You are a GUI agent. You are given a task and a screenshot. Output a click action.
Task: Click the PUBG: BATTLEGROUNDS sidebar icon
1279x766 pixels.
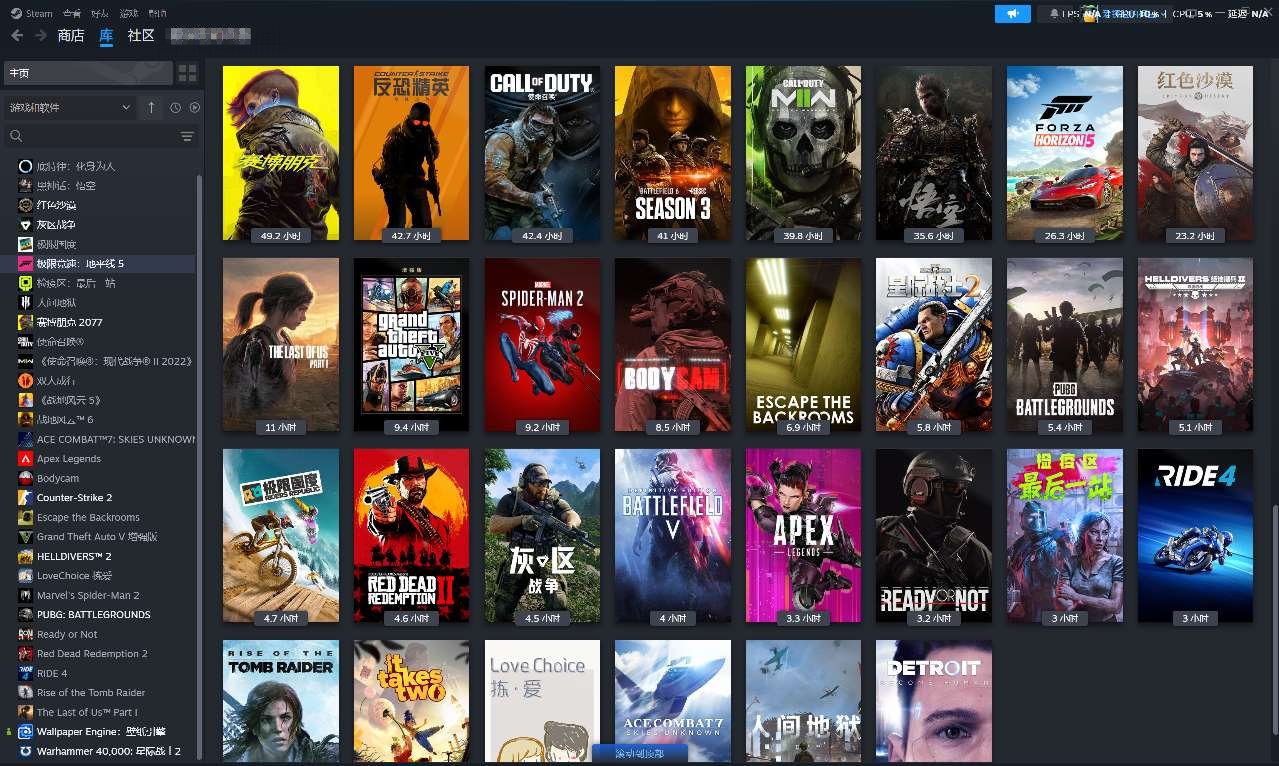click(x=26, y=615)
